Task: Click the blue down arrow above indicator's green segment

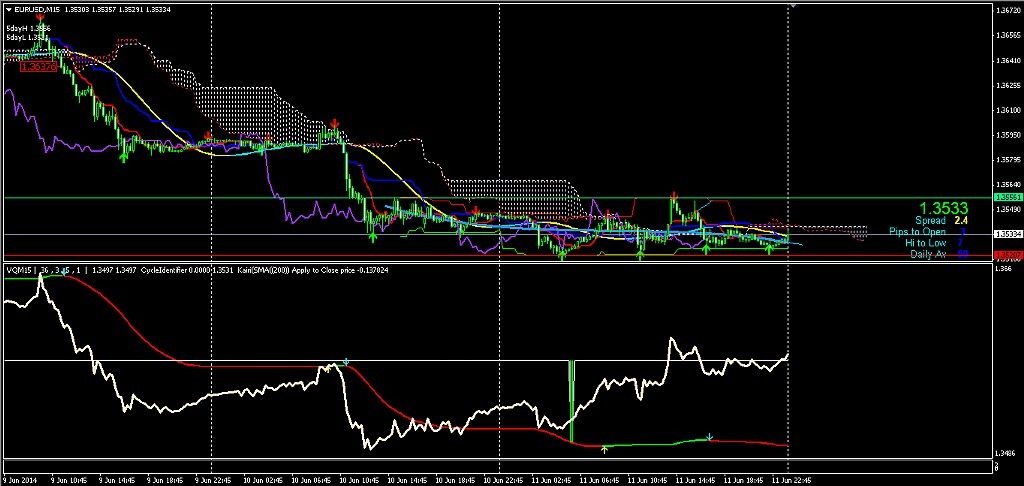Action: coord(709,436)
